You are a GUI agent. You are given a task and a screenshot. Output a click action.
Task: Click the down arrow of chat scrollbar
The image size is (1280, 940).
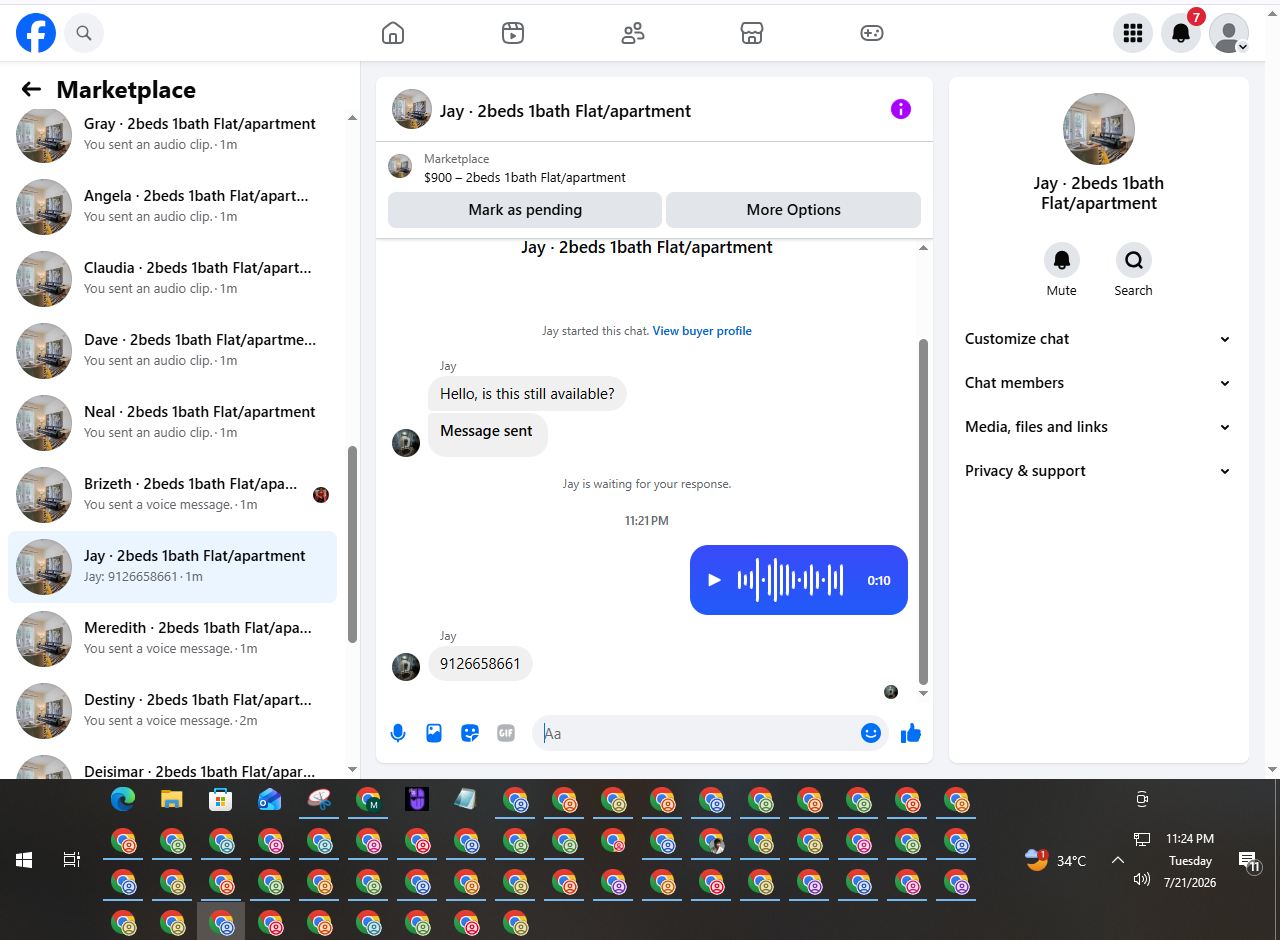(923, 693)
